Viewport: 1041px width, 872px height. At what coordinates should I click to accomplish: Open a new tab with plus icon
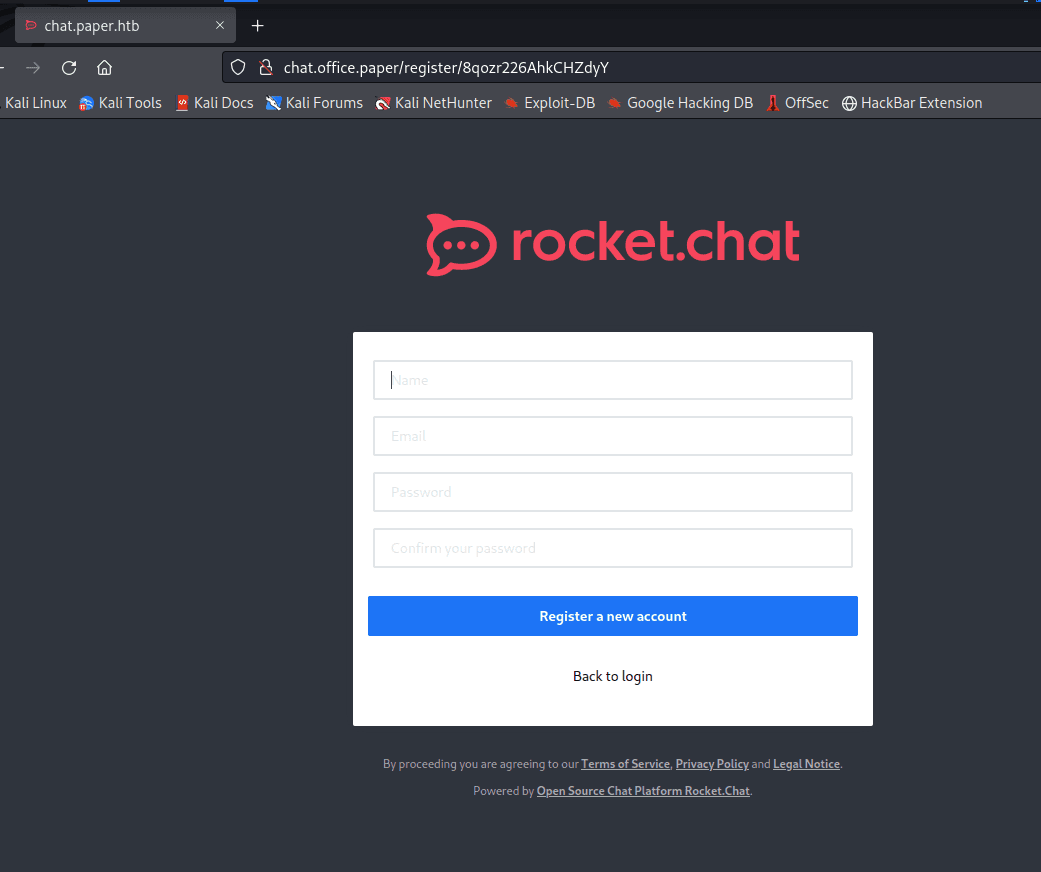point(258,26)
